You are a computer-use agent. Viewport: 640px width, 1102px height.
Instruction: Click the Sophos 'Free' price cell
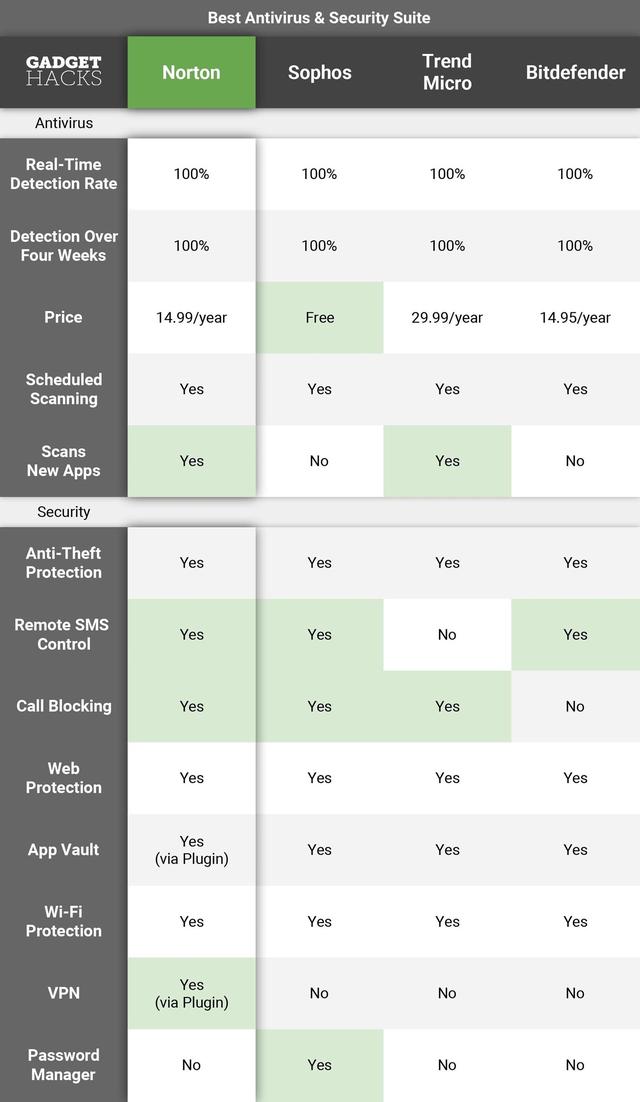[x=319, y=317]
